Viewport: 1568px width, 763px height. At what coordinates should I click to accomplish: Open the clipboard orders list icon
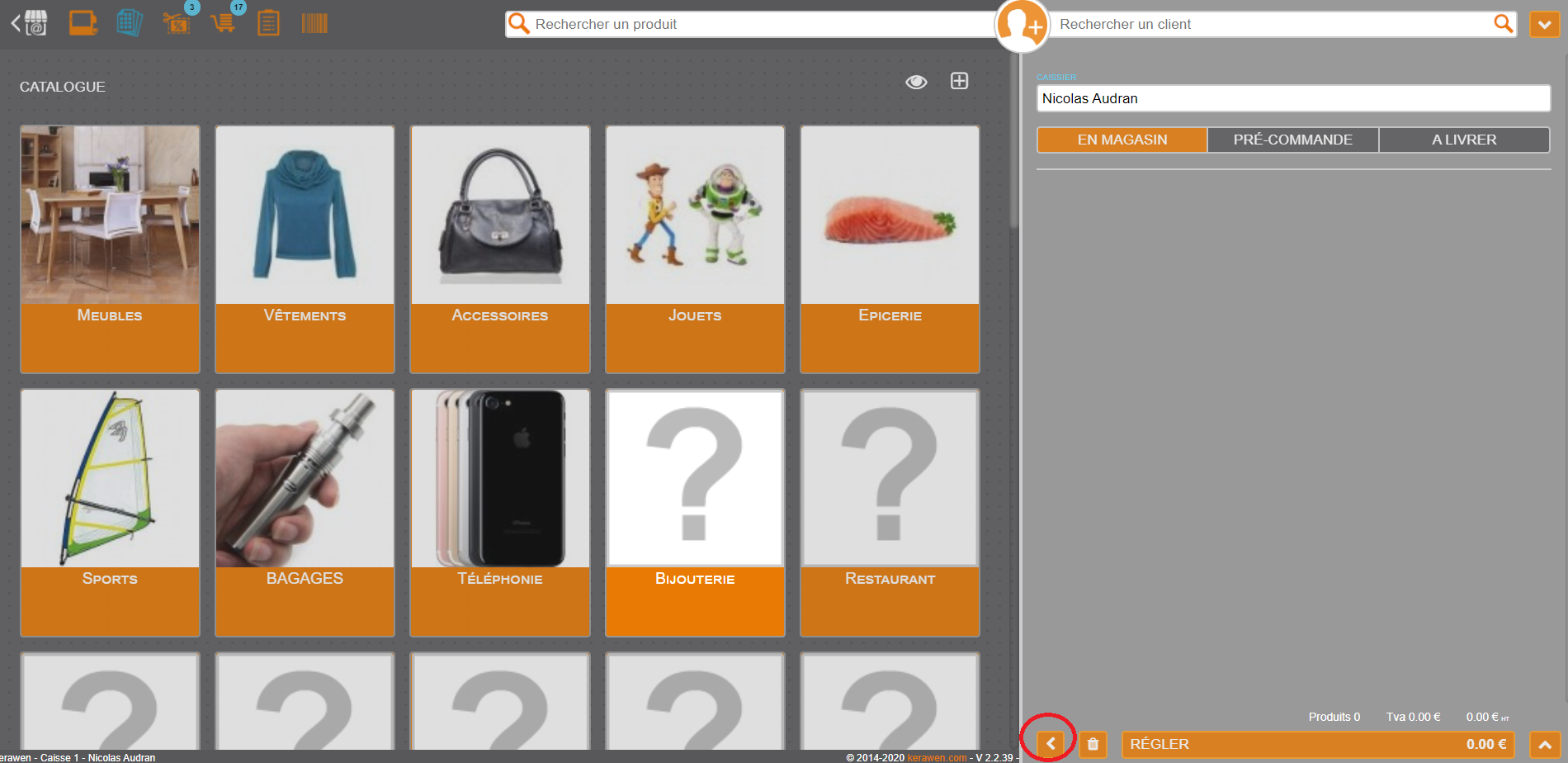point(268,23)
